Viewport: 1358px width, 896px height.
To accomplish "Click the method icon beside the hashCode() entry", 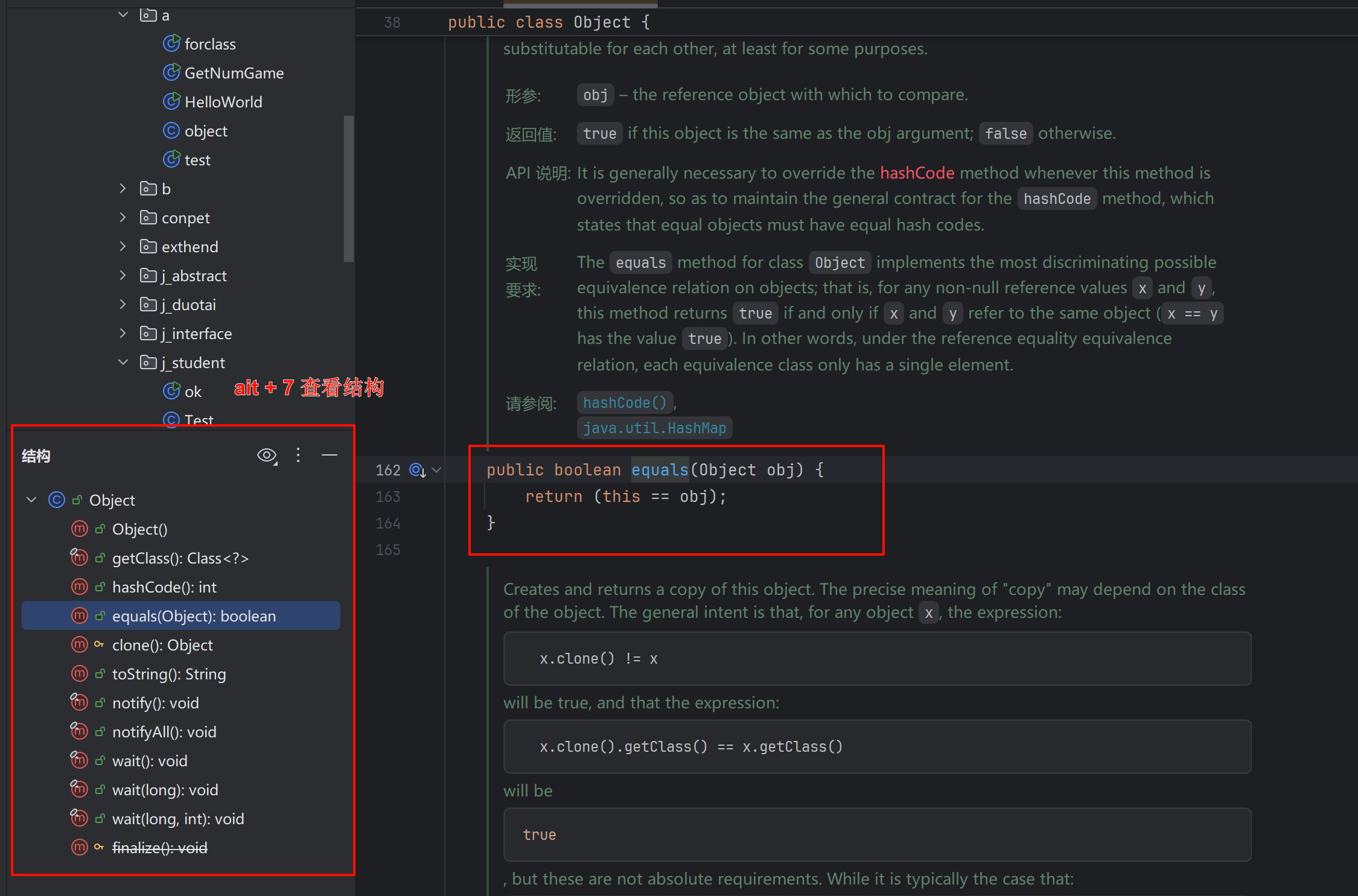I will [x=80, y=586].
